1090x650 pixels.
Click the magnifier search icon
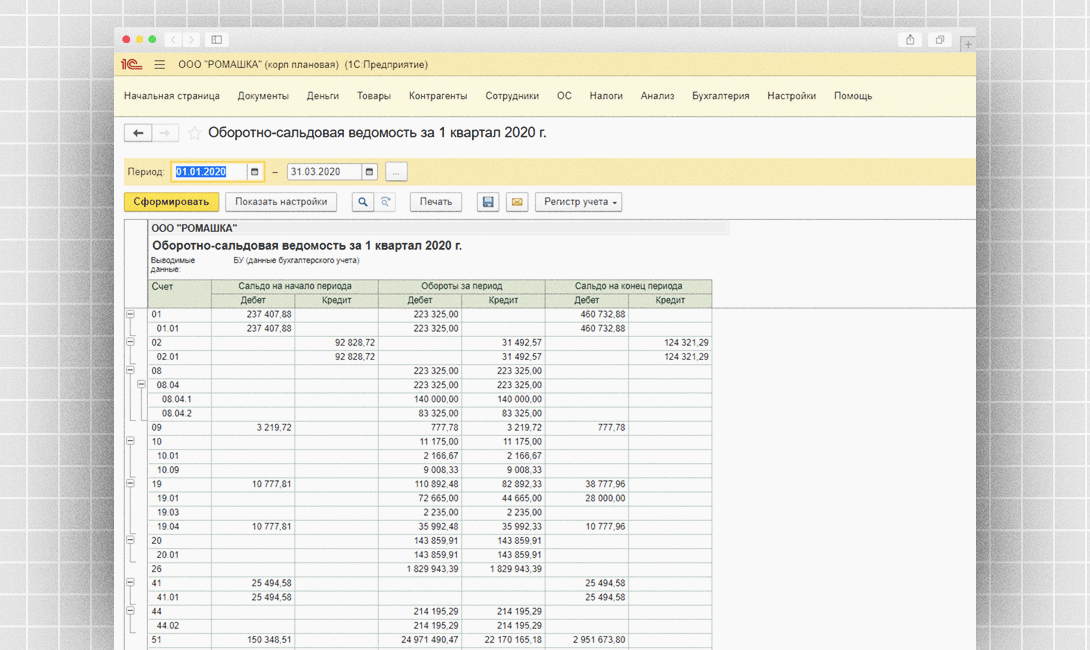click(362, 202)
